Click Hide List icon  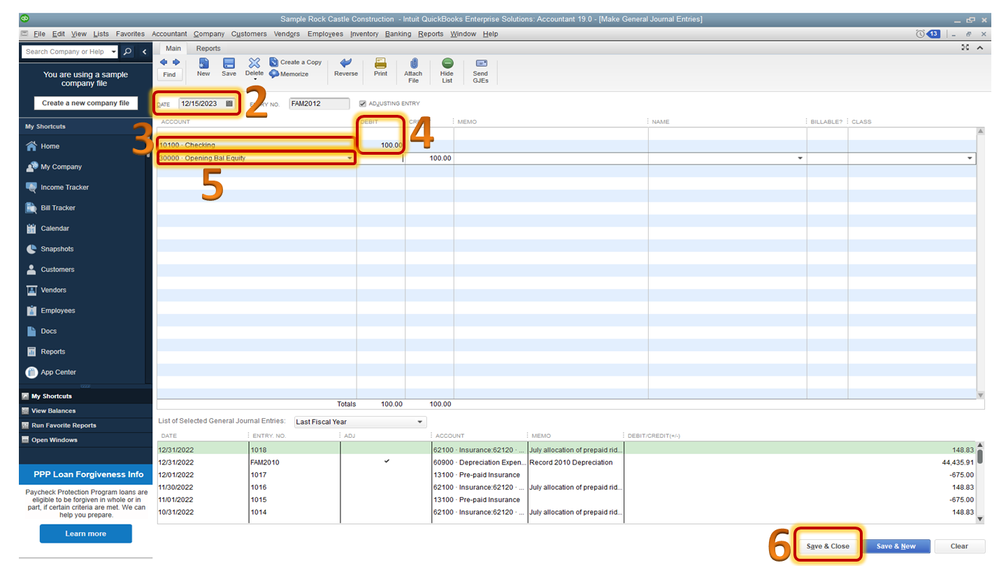[x=447, y=70]
